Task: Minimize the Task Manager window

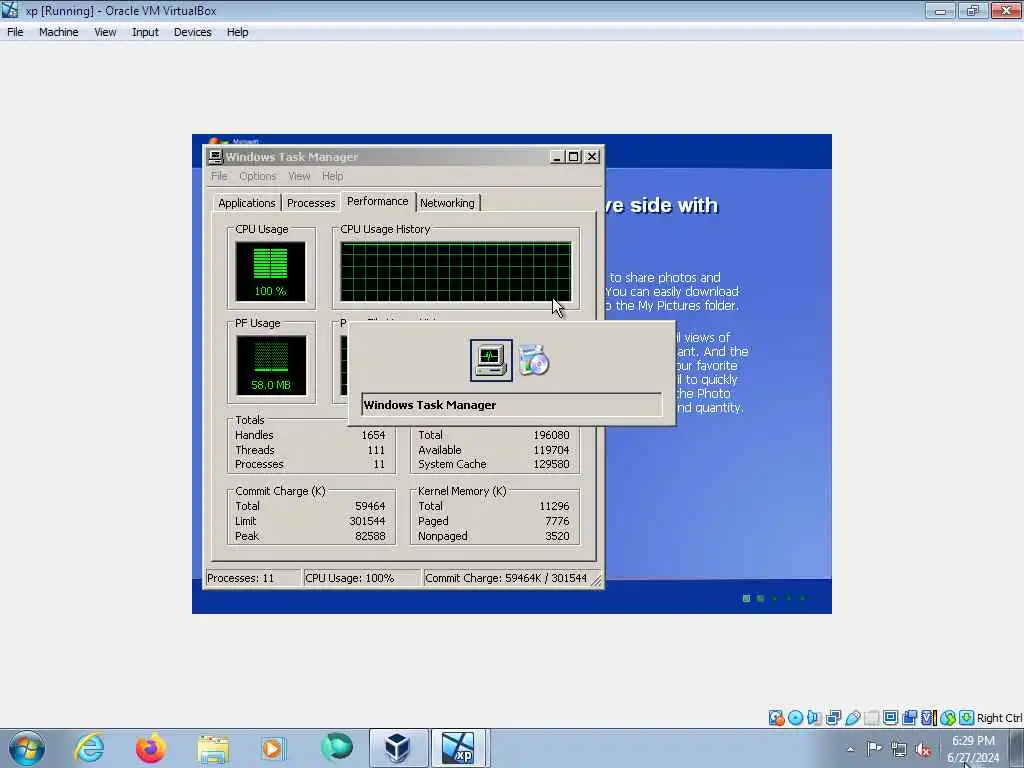Action: coord(556,157)
